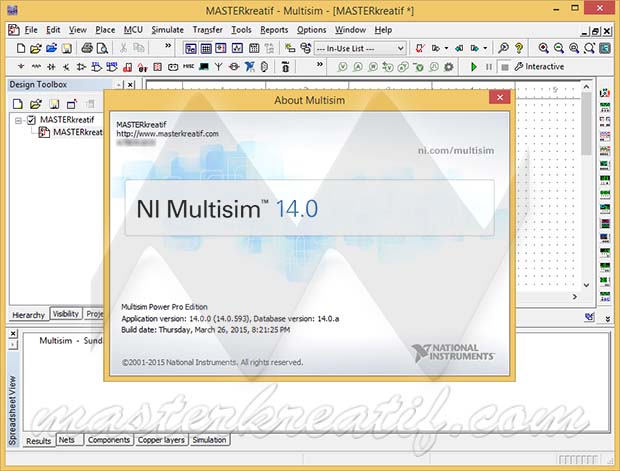Click the workspace horizontal scrollbar right arrow
The height and width of the screenshot is (471, 620).
[575, 296]
